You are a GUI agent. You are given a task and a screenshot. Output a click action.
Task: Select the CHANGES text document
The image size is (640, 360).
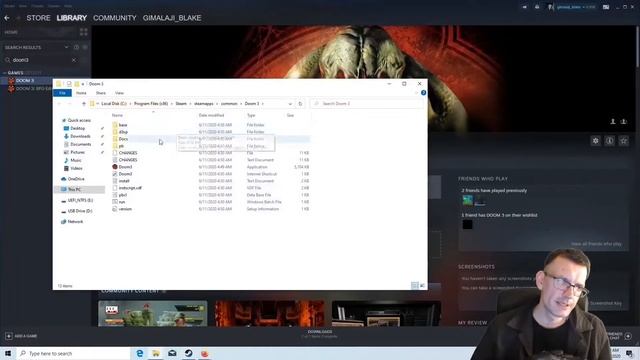click(x=128, y=160)
